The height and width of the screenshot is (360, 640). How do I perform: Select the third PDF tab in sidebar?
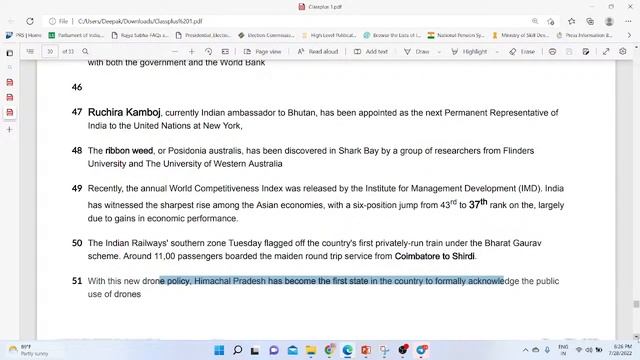(x=10, y=112)
